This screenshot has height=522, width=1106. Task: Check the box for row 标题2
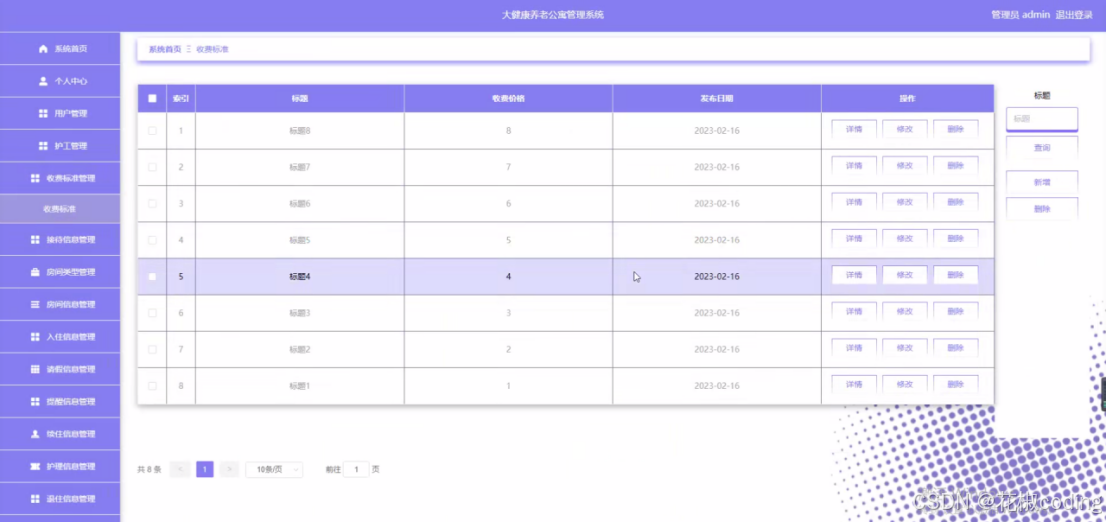coord(152,349)
